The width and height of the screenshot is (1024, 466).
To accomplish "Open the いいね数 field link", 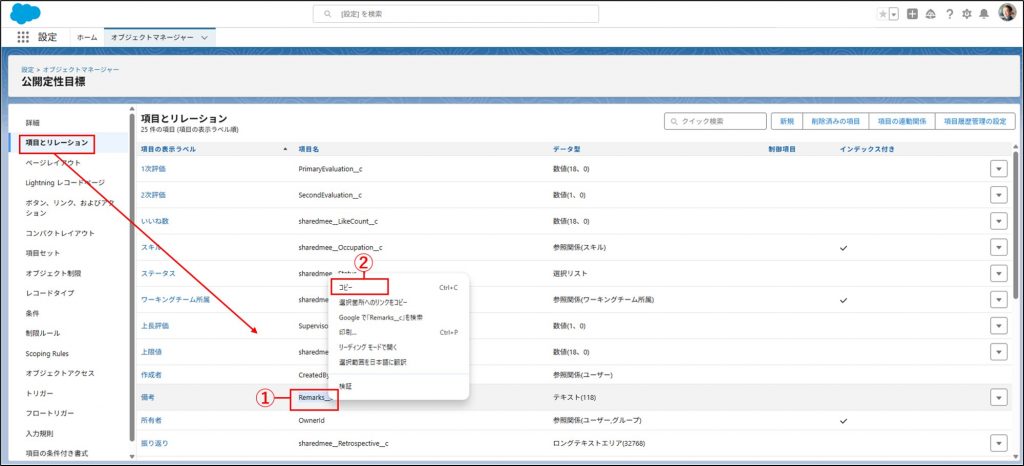I will [x=155, y=220].
